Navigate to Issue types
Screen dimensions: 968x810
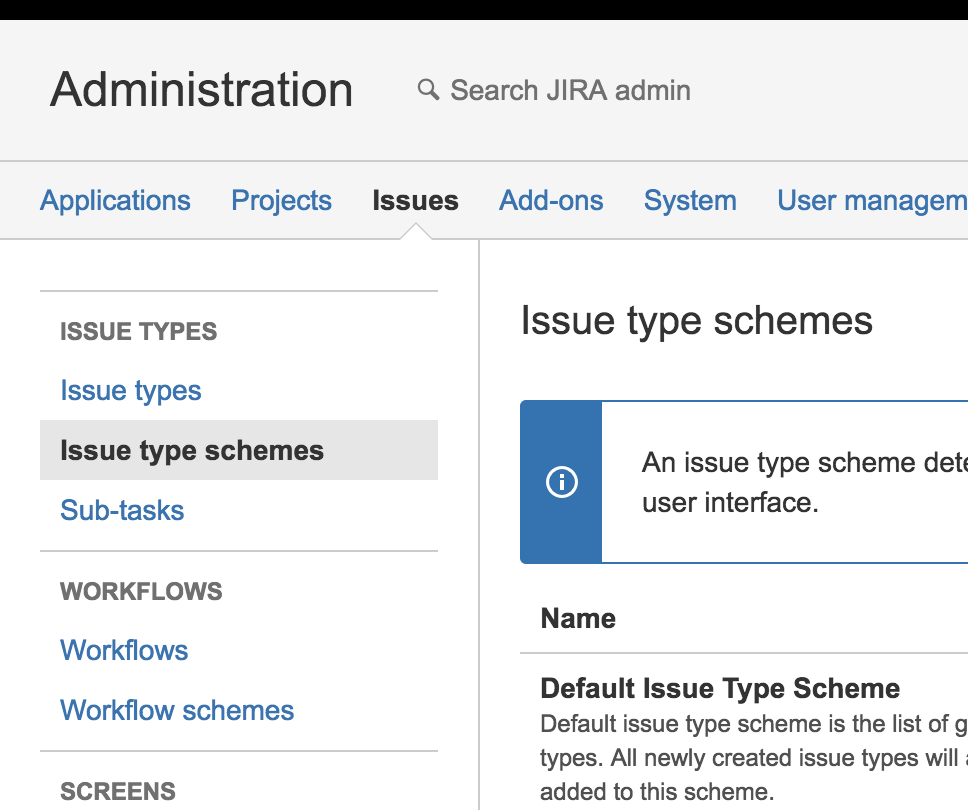pyautogui.click(x=130, y=390)
